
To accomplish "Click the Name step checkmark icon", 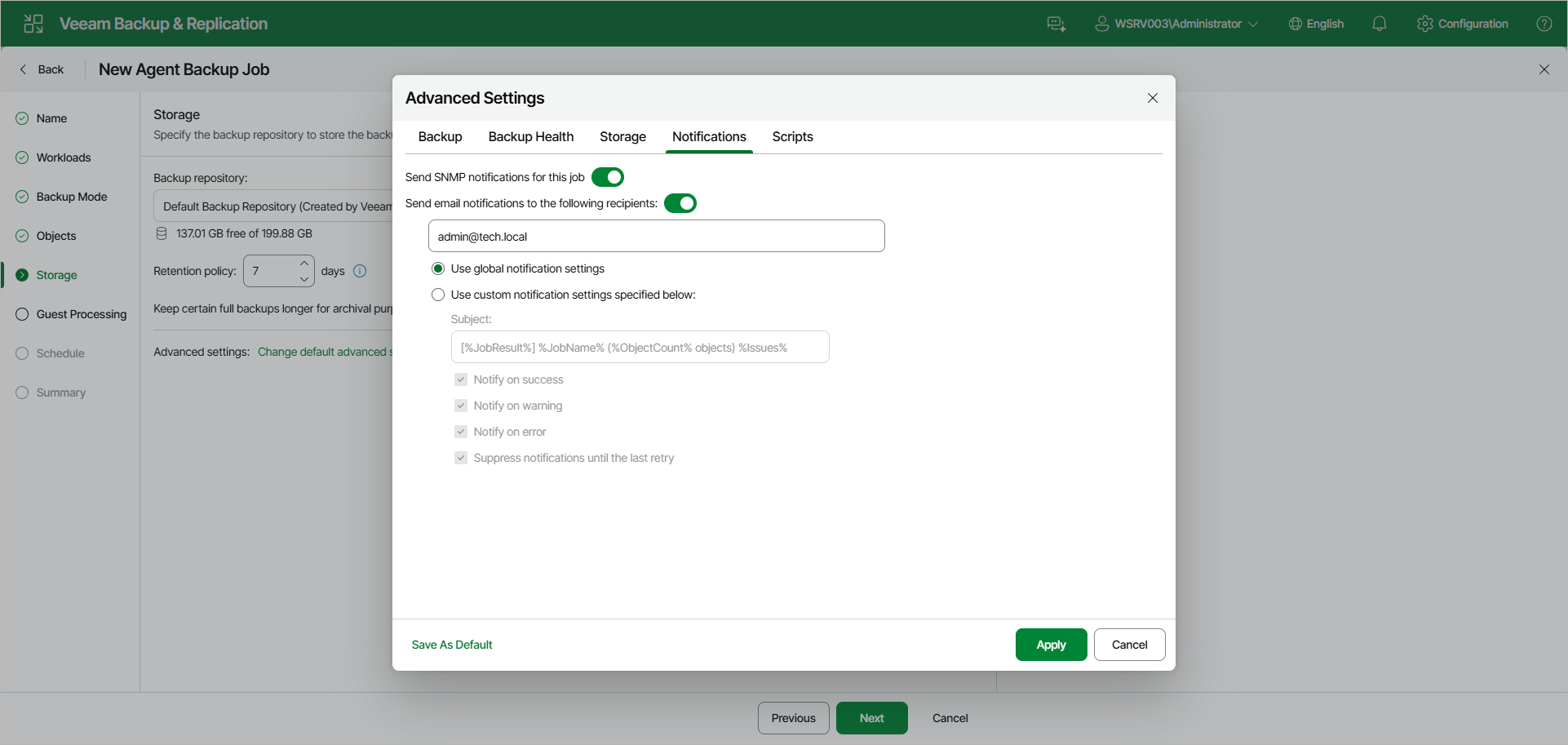I will pyautogui.click(x=22, y=118).
